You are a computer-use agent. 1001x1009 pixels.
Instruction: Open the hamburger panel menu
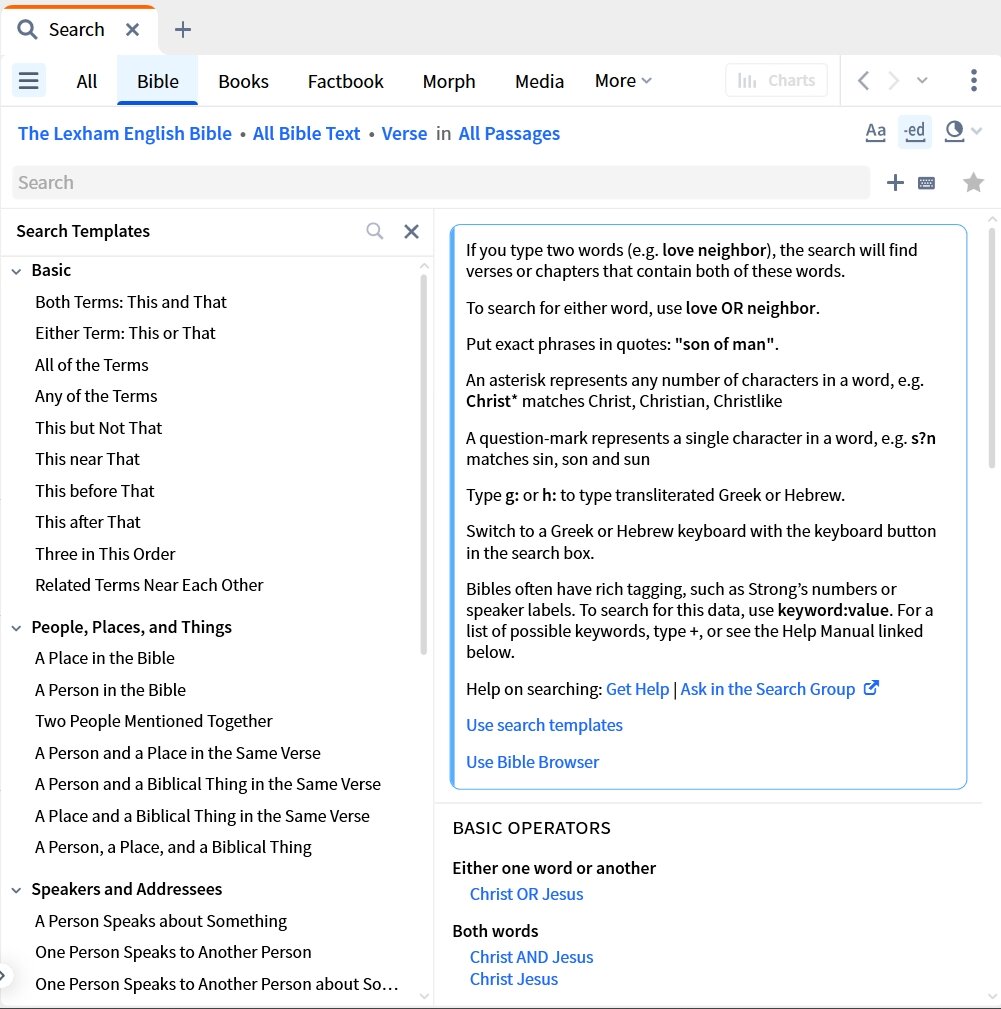click(28, 80)
